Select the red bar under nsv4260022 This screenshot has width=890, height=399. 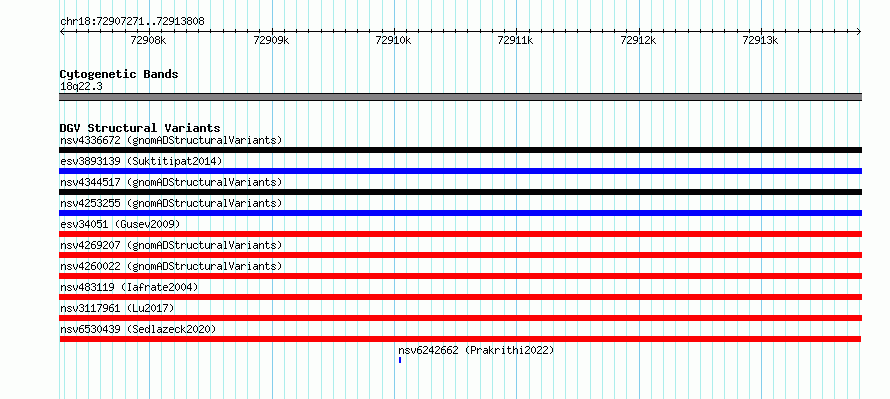tap(460, 276)
